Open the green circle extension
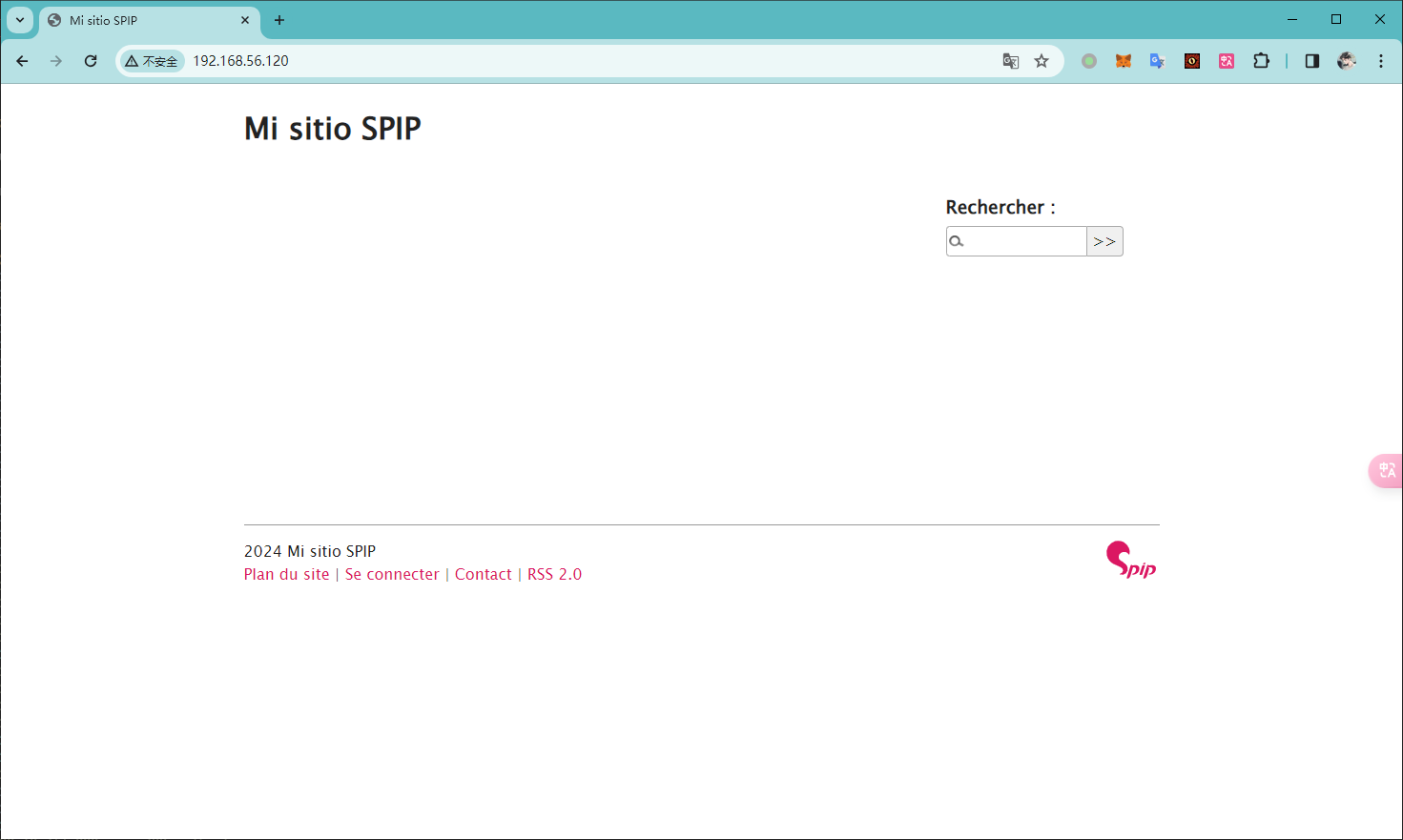 [x=1089, y=61]
